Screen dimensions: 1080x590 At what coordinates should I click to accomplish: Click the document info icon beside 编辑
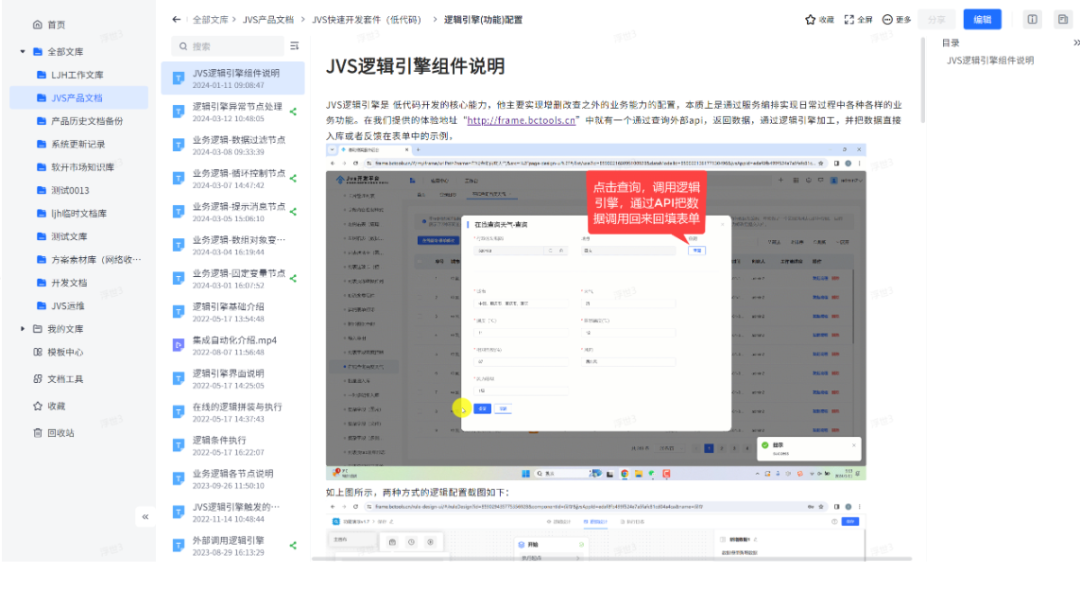coord(1033,19)
